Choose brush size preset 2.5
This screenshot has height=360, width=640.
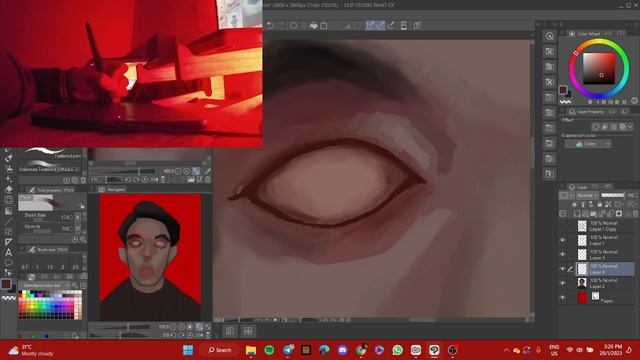(x=75, y=267)
